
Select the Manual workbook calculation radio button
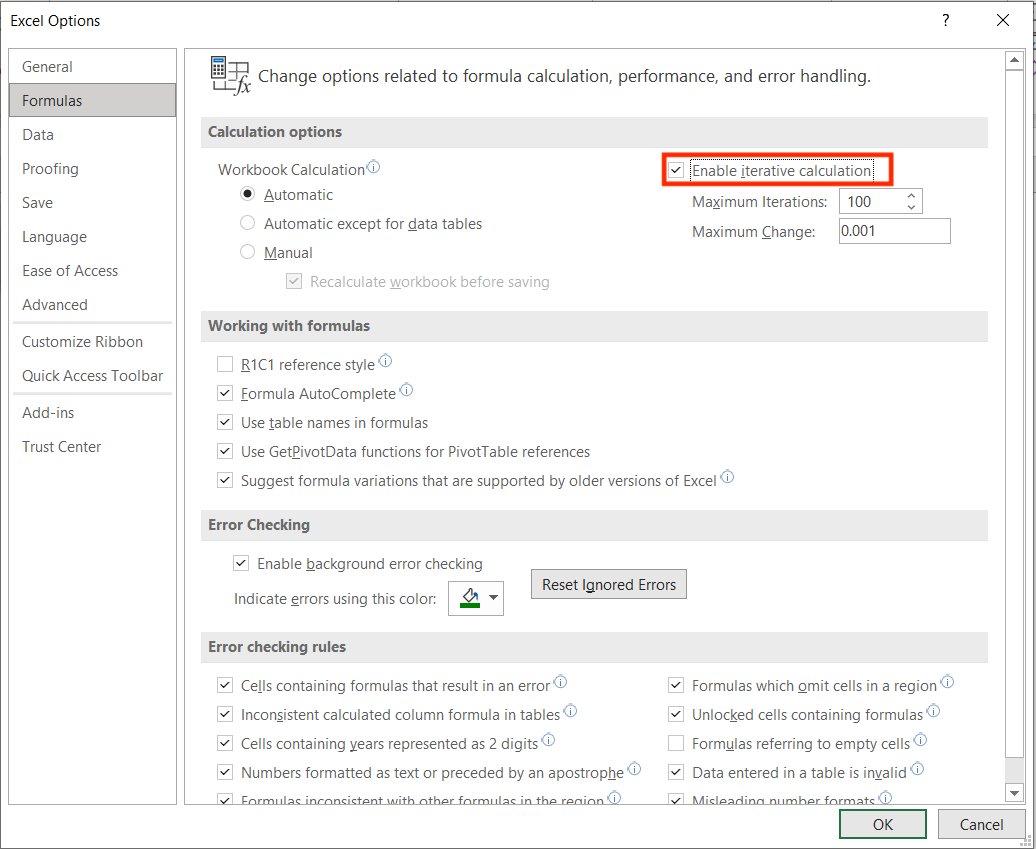click(247, 252)
